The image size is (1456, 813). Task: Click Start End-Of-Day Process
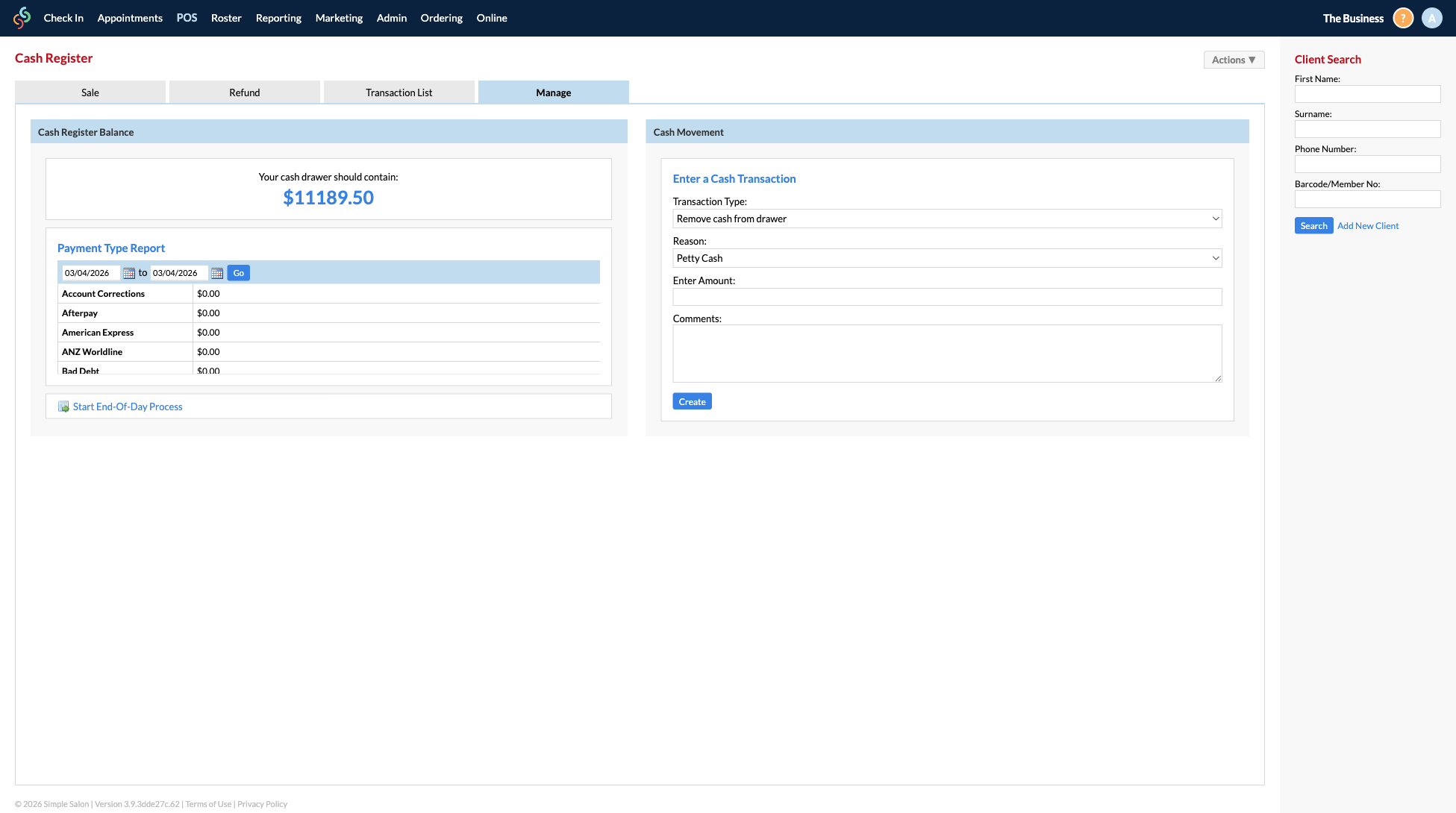[127, 406]
